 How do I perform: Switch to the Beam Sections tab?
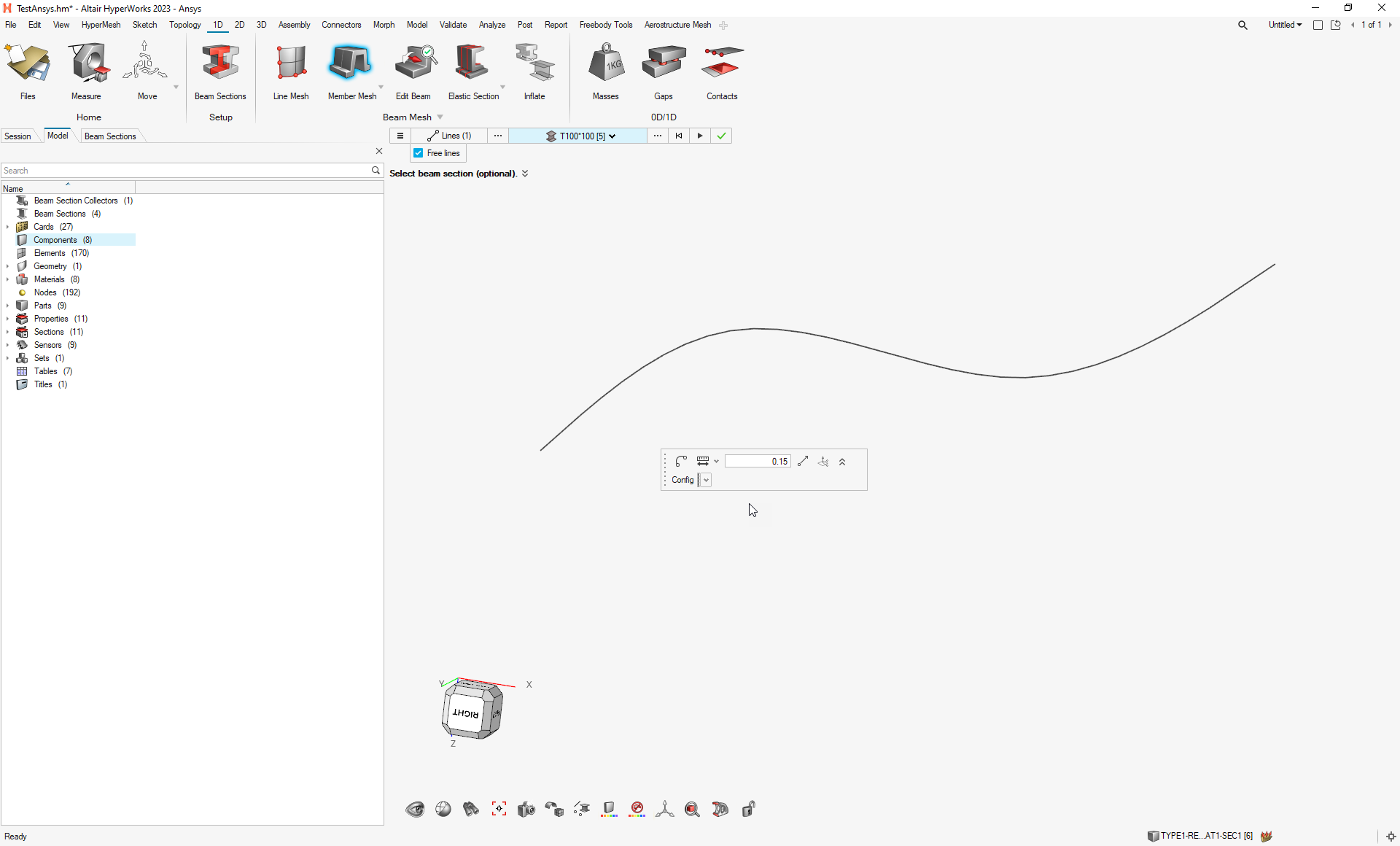pos(110,136)
